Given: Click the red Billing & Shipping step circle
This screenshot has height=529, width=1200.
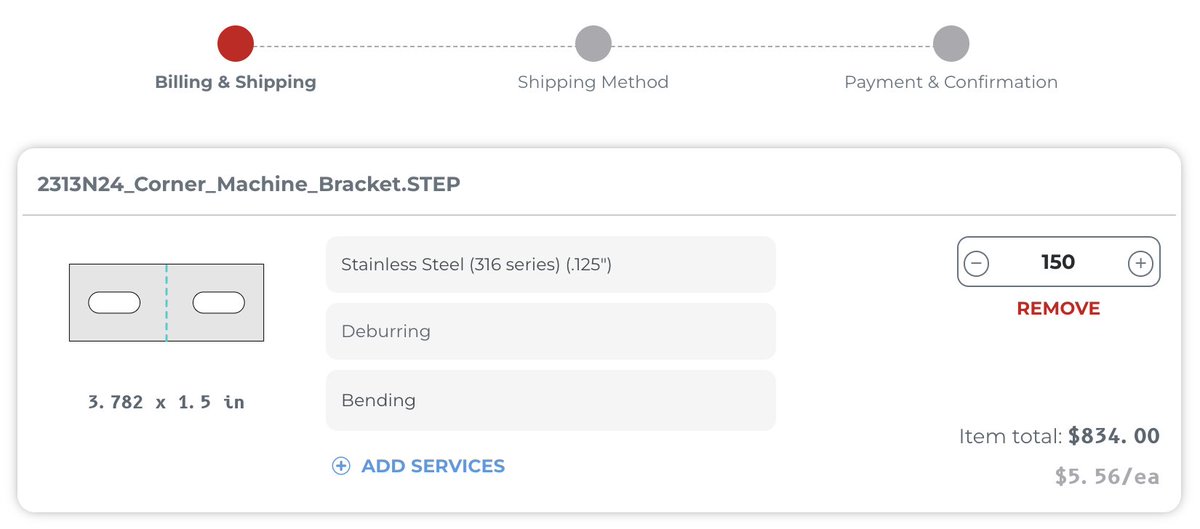Looking at the screenshot, I should coord(236,44).
